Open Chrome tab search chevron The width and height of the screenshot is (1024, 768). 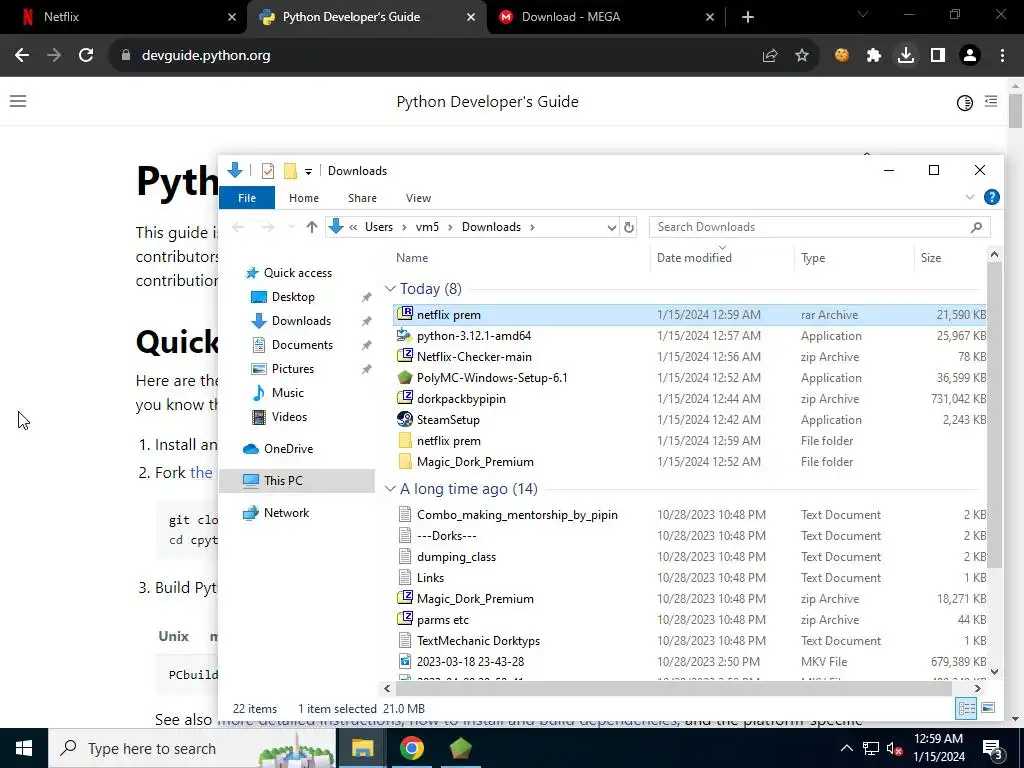point(863,14)
